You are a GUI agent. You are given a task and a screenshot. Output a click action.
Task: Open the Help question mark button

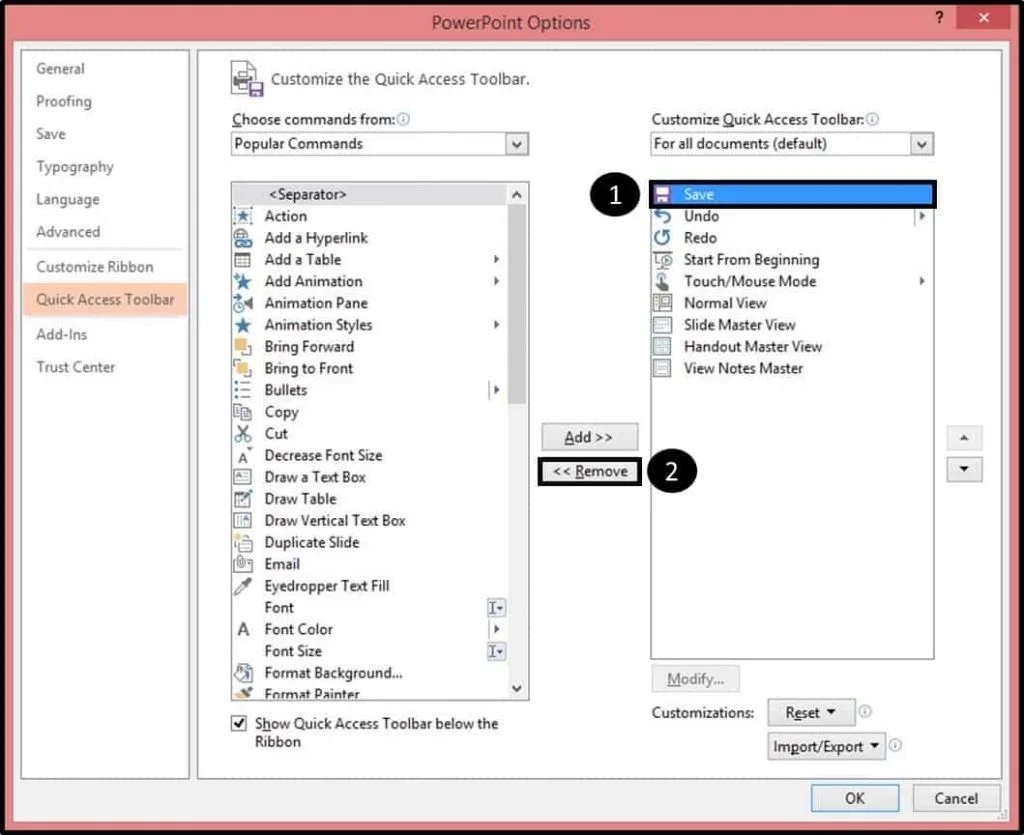click(939, 18)
